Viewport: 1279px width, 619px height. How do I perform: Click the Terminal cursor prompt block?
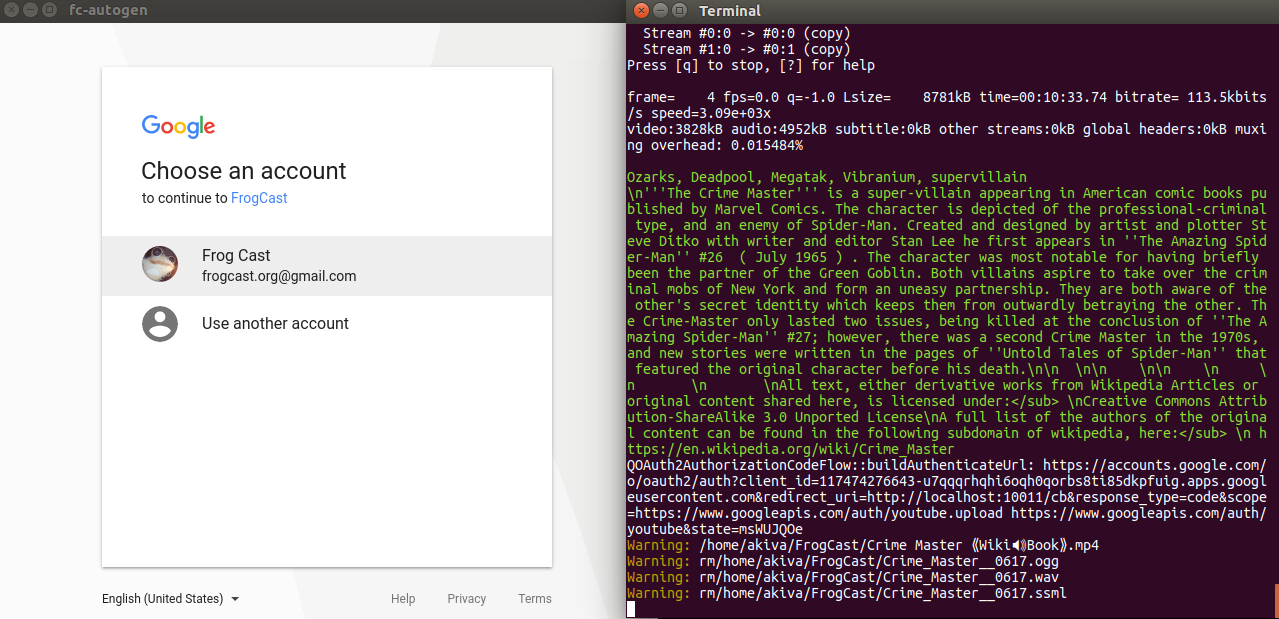tap(631, 609)
